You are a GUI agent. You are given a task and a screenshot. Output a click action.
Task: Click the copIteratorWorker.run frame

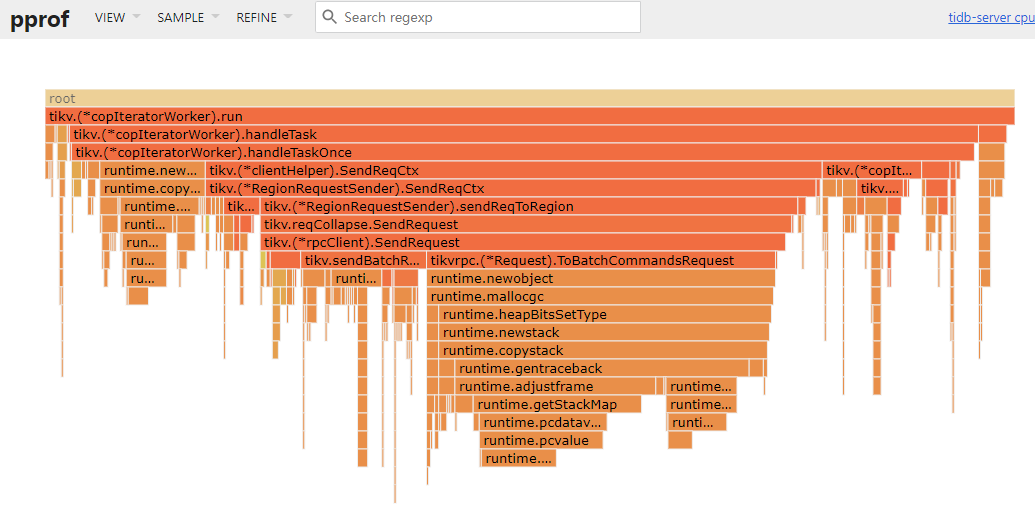530,117
